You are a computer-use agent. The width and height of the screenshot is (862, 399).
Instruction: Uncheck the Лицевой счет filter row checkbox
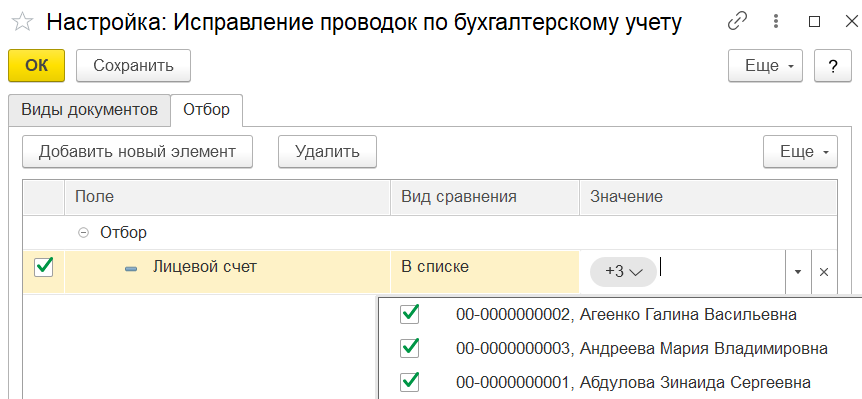43,268
